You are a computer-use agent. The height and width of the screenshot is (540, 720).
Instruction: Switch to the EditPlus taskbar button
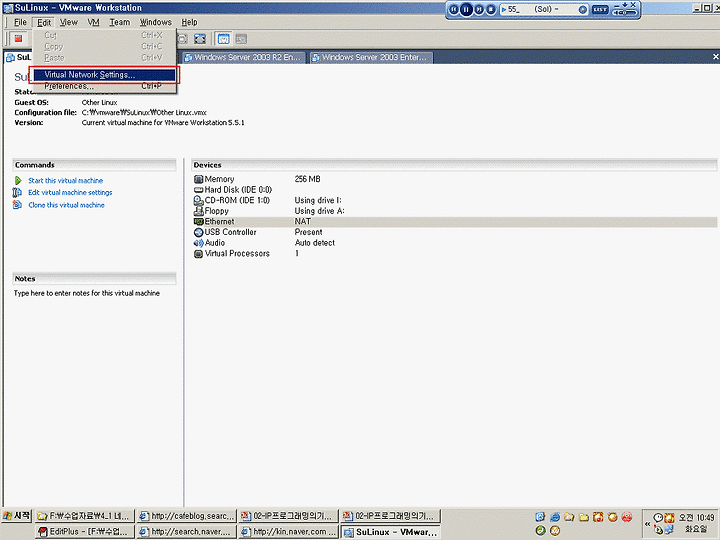coord(84,532)
